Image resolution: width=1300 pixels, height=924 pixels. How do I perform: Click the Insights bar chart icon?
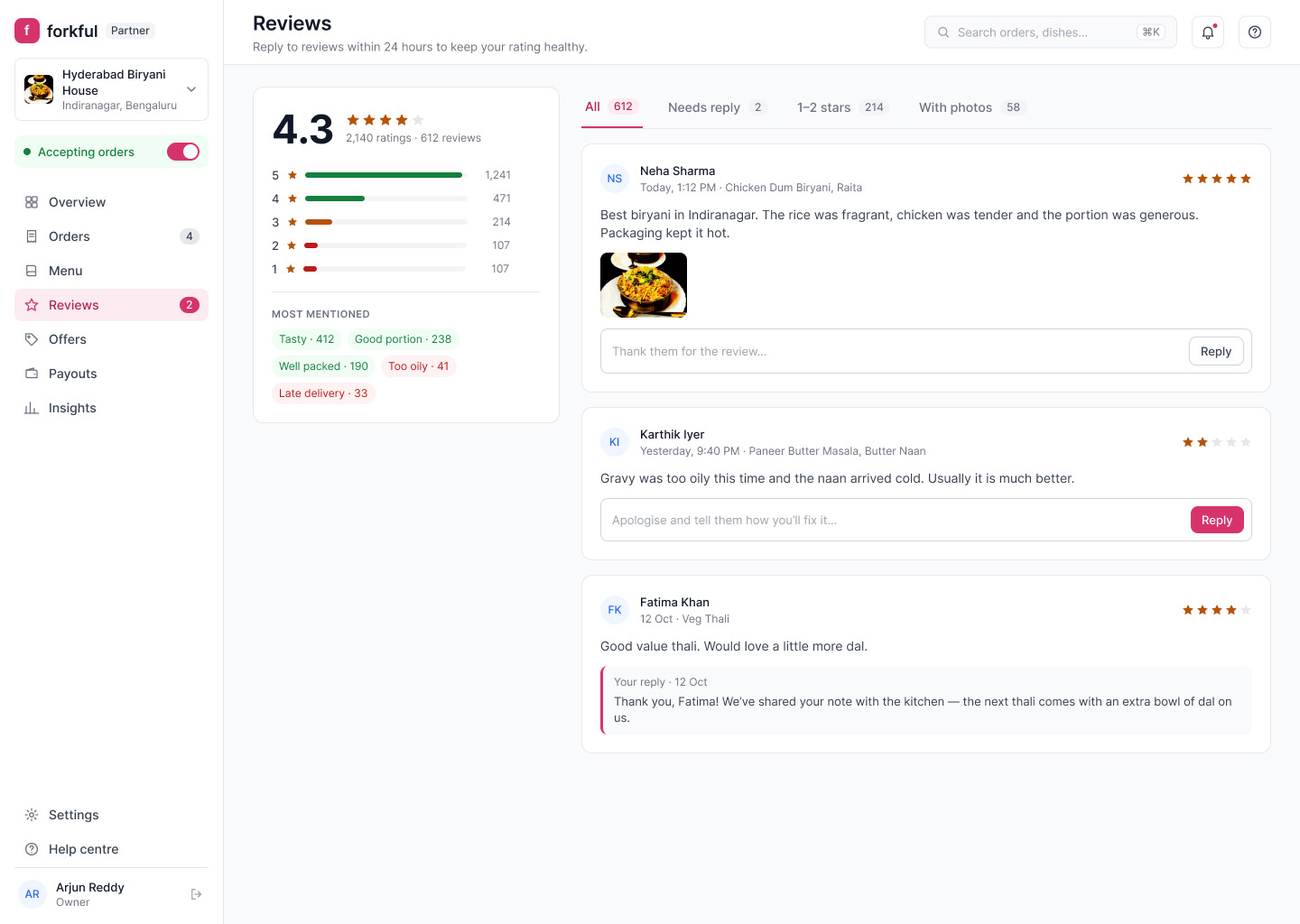pos(32,408)
